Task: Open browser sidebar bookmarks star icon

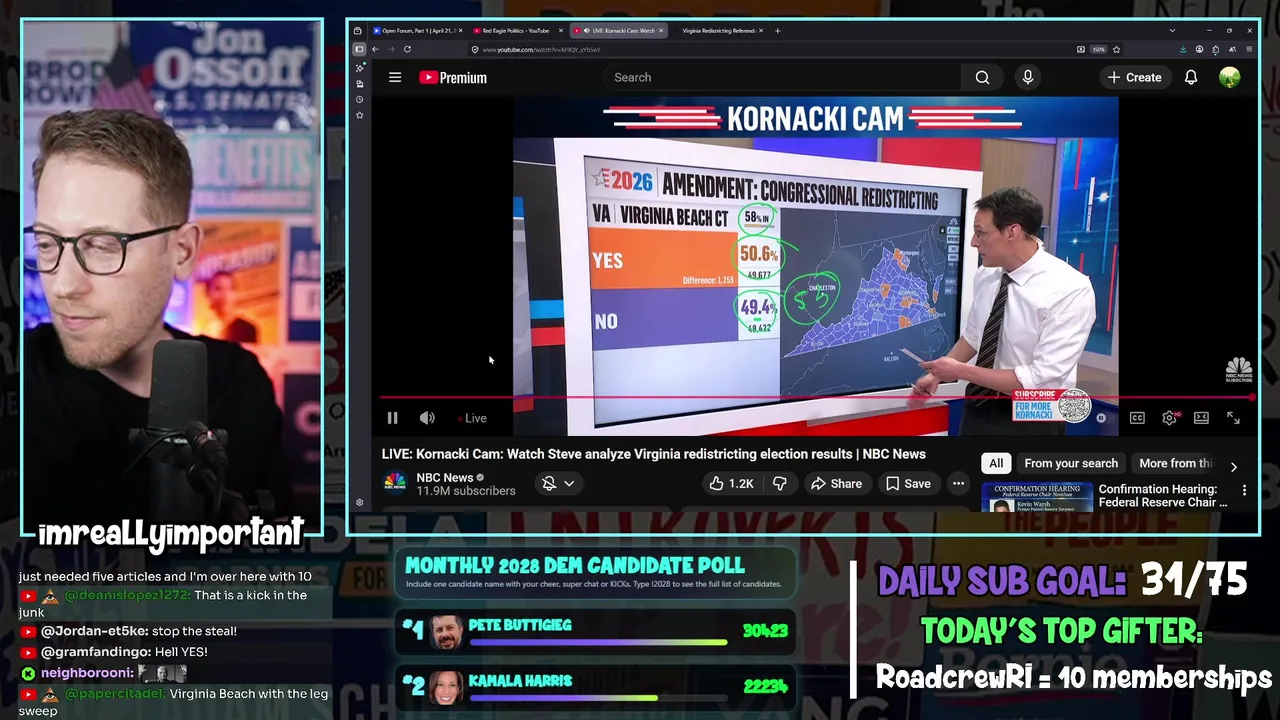Action: tap(360, 115)
